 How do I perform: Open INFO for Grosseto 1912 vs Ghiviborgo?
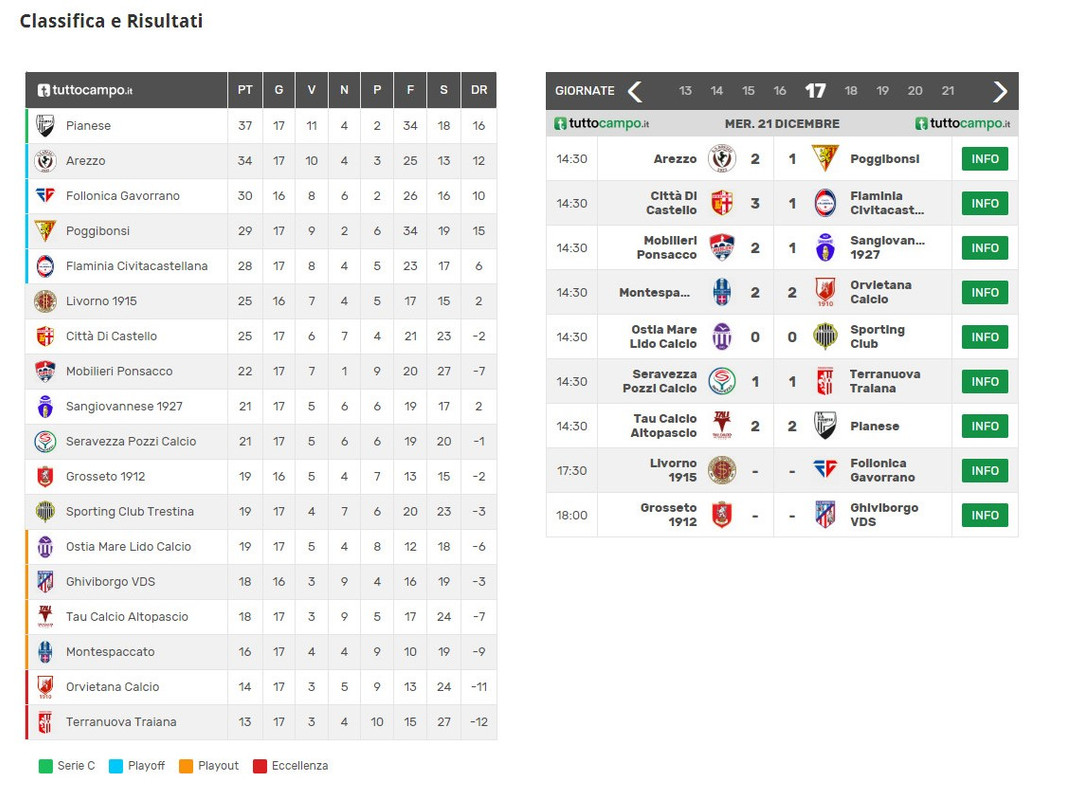click(984, 515)
